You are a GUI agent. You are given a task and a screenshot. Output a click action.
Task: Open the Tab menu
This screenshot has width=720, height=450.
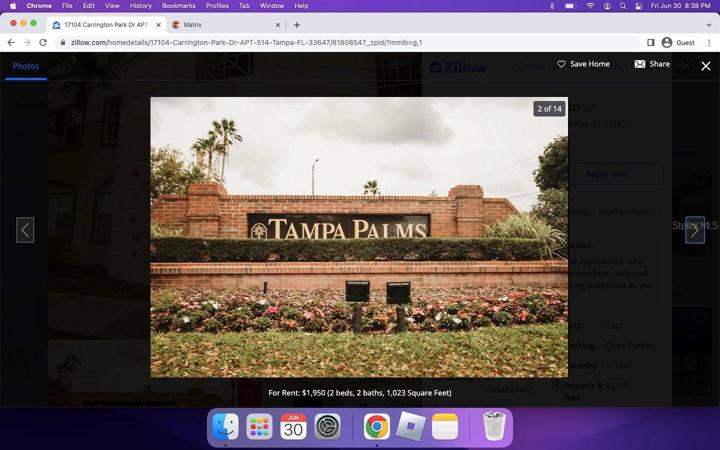point(244,6)
